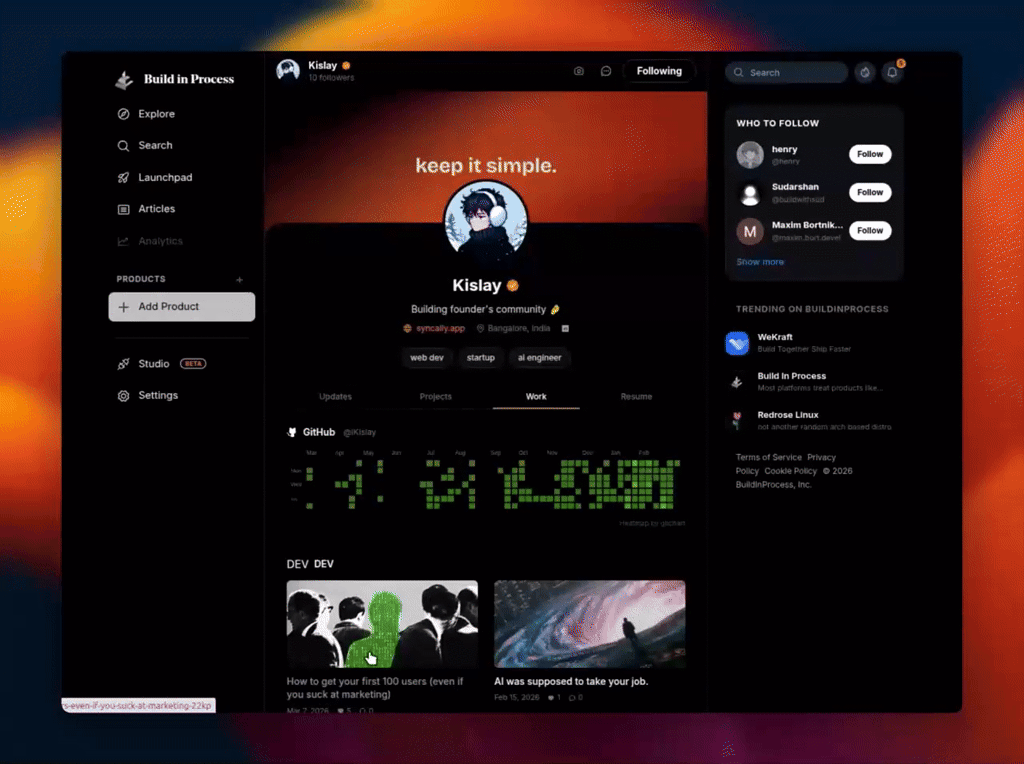Click the ai engineer tag
This screenshot has width=1024, height=764.
539,358
